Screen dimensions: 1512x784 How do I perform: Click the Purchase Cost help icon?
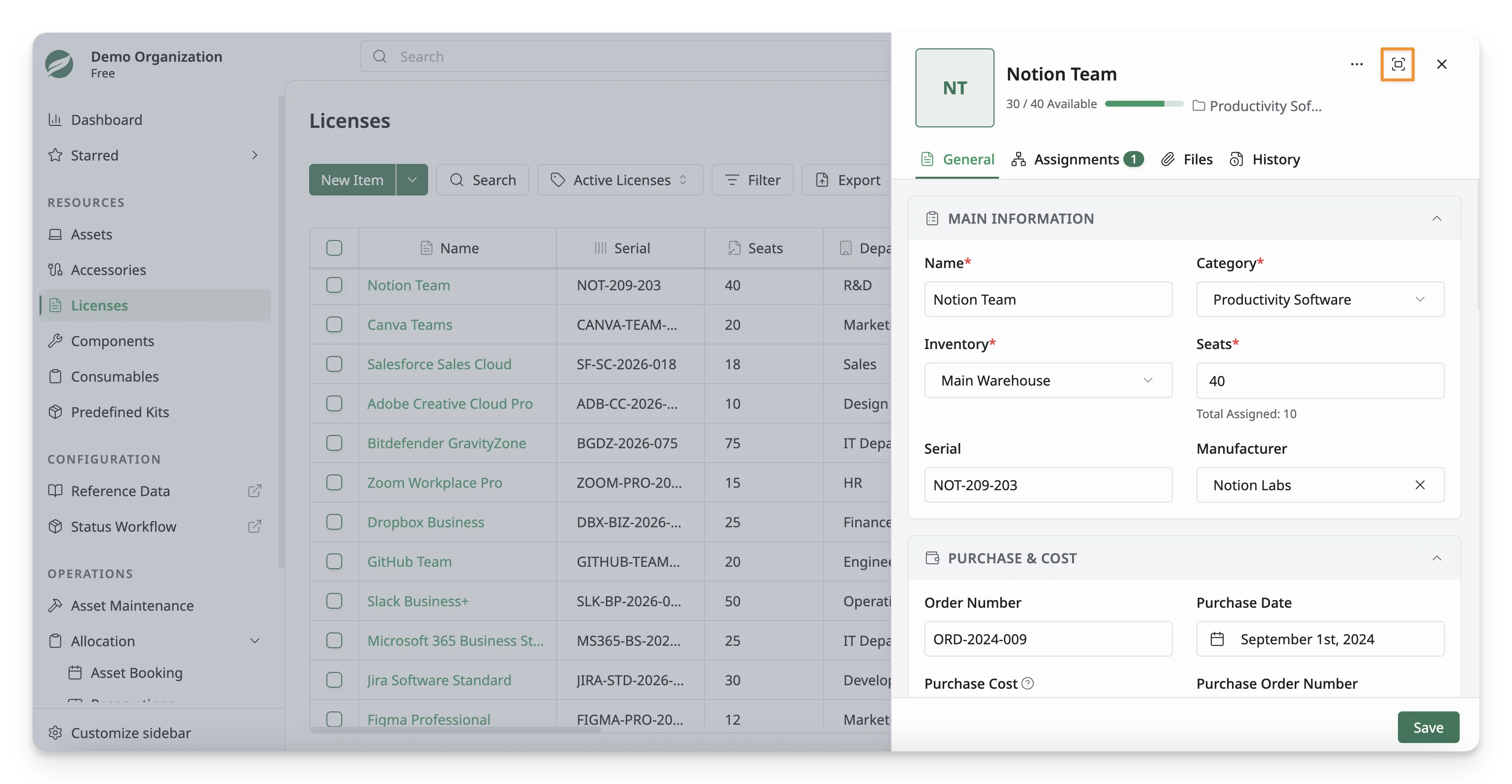pyautogui.click(x=1027, y=683)
